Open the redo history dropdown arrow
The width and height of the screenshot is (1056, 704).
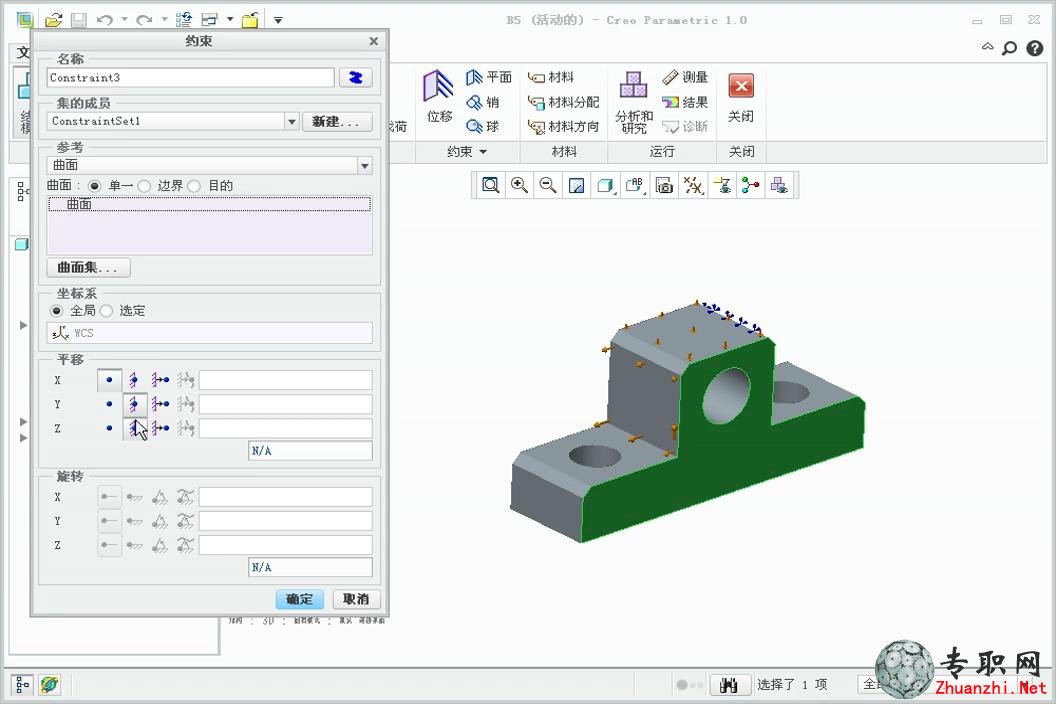(x=164, y=20)
